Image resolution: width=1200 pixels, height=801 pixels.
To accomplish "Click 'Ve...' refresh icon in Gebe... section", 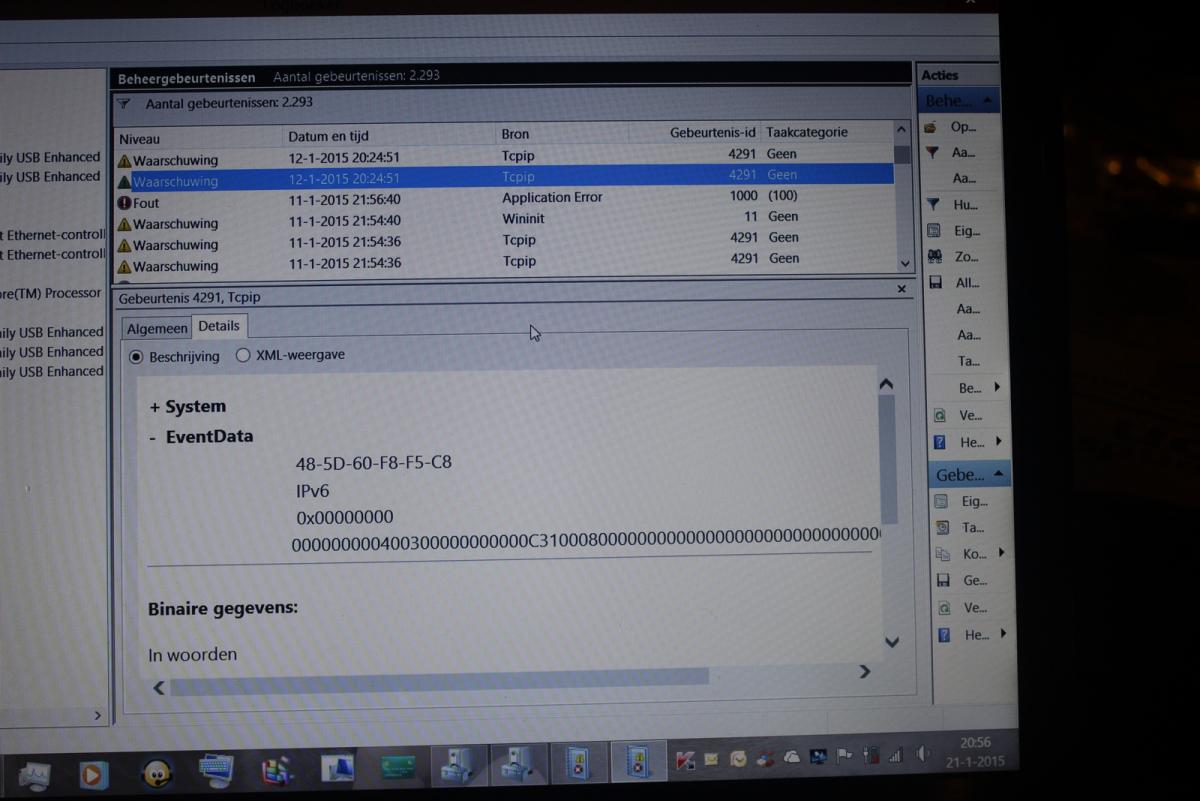I will click(x=943, y=607).
